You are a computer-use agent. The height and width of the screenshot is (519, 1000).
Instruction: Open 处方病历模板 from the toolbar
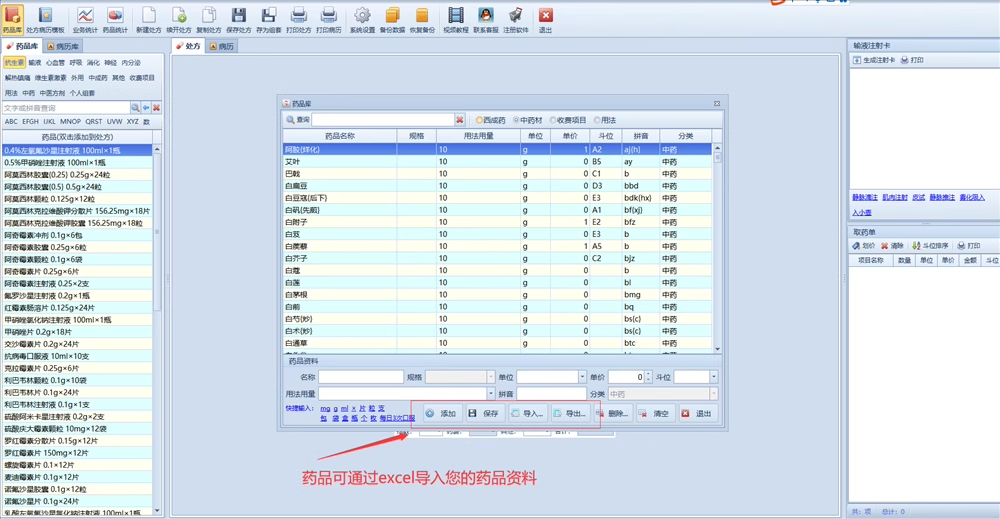click(45, 18)
